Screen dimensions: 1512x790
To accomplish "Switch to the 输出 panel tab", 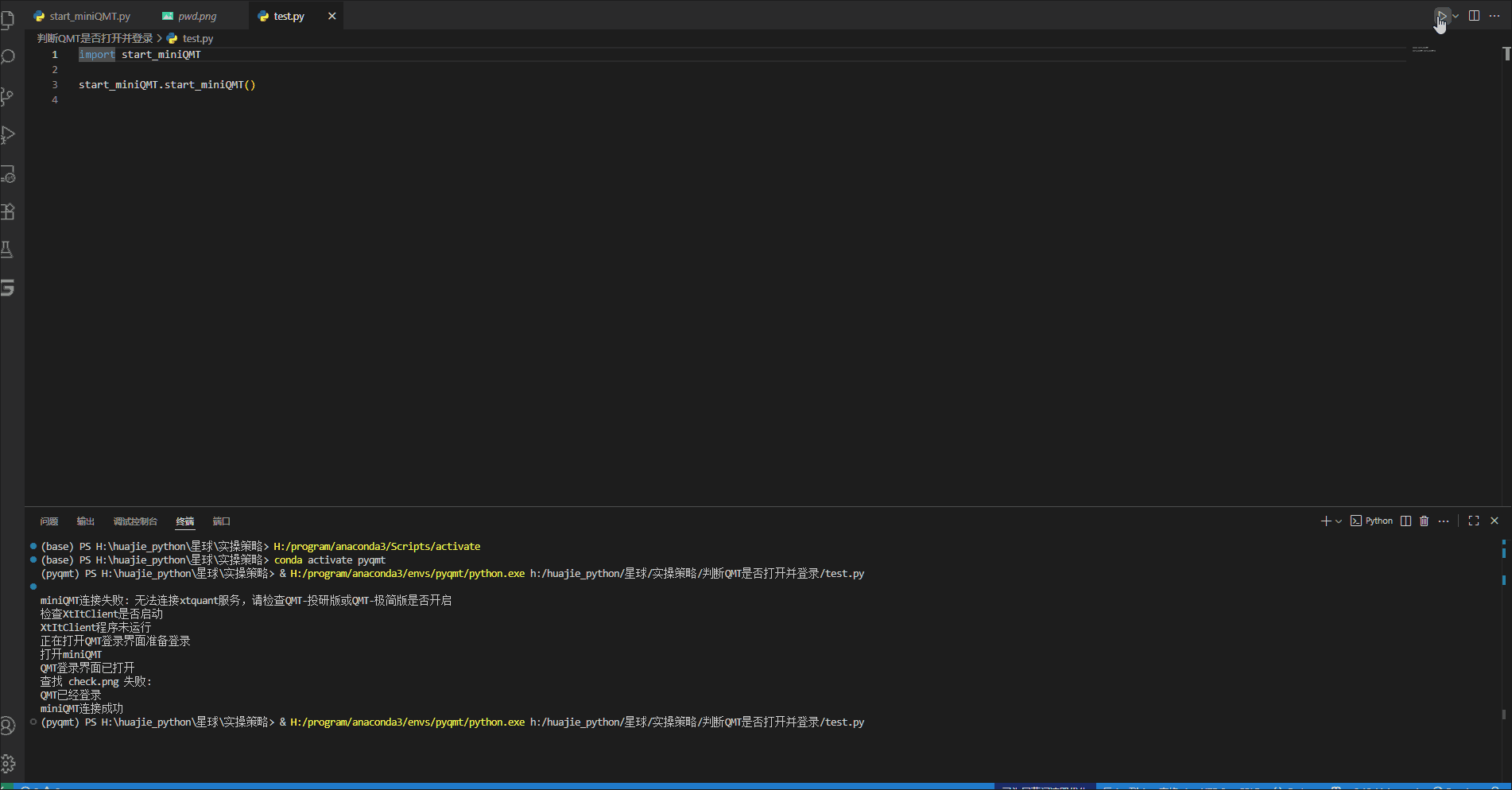I will point(85,521).
